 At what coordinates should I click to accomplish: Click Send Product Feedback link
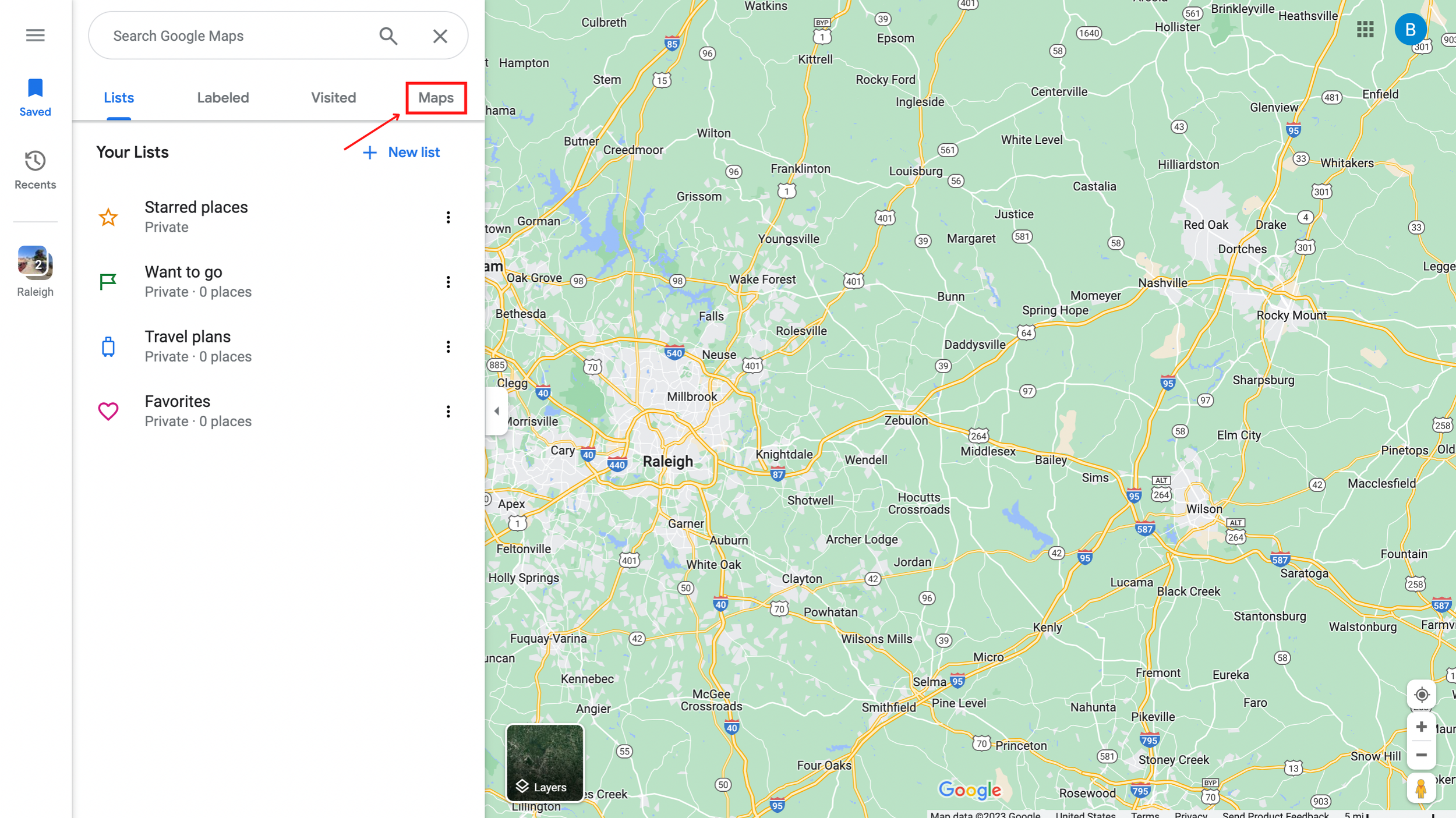(x=1275, y=814)
